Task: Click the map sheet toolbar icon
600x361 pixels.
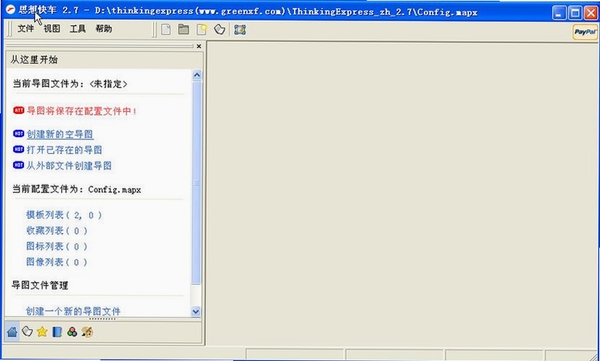Action: pos(219,29)
